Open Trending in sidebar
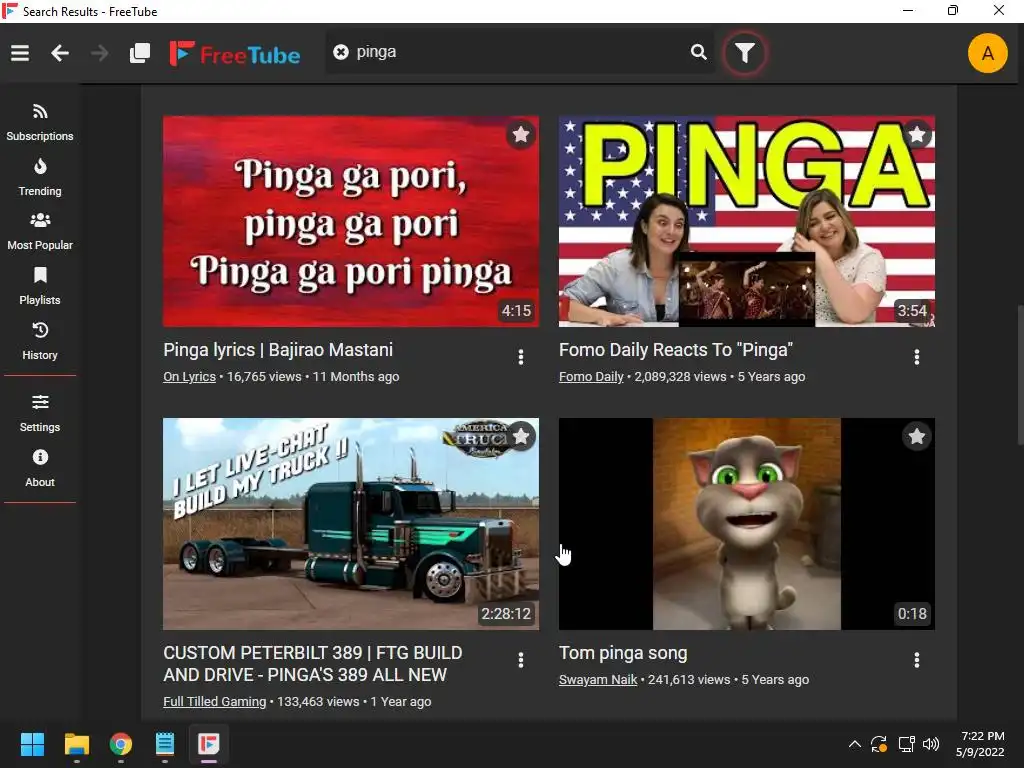 pyautogui.click(x=40, y=178)
